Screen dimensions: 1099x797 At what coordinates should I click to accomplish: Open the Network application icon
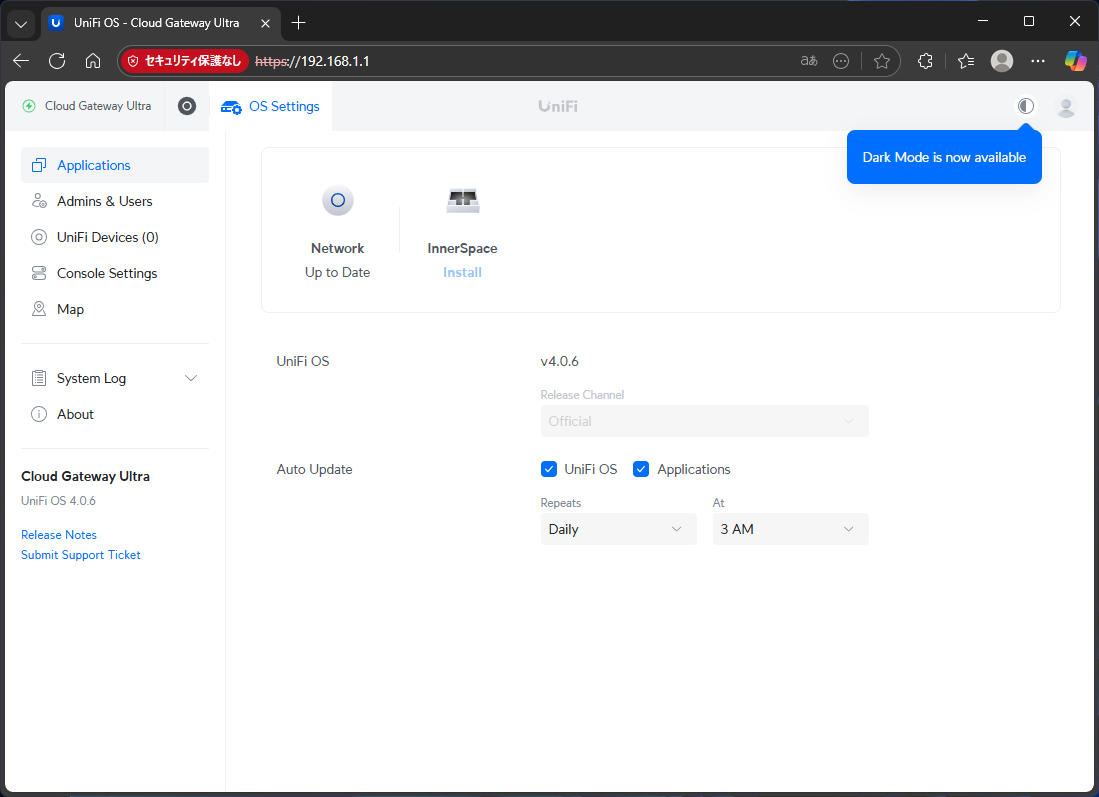click(x=338, y=201)
